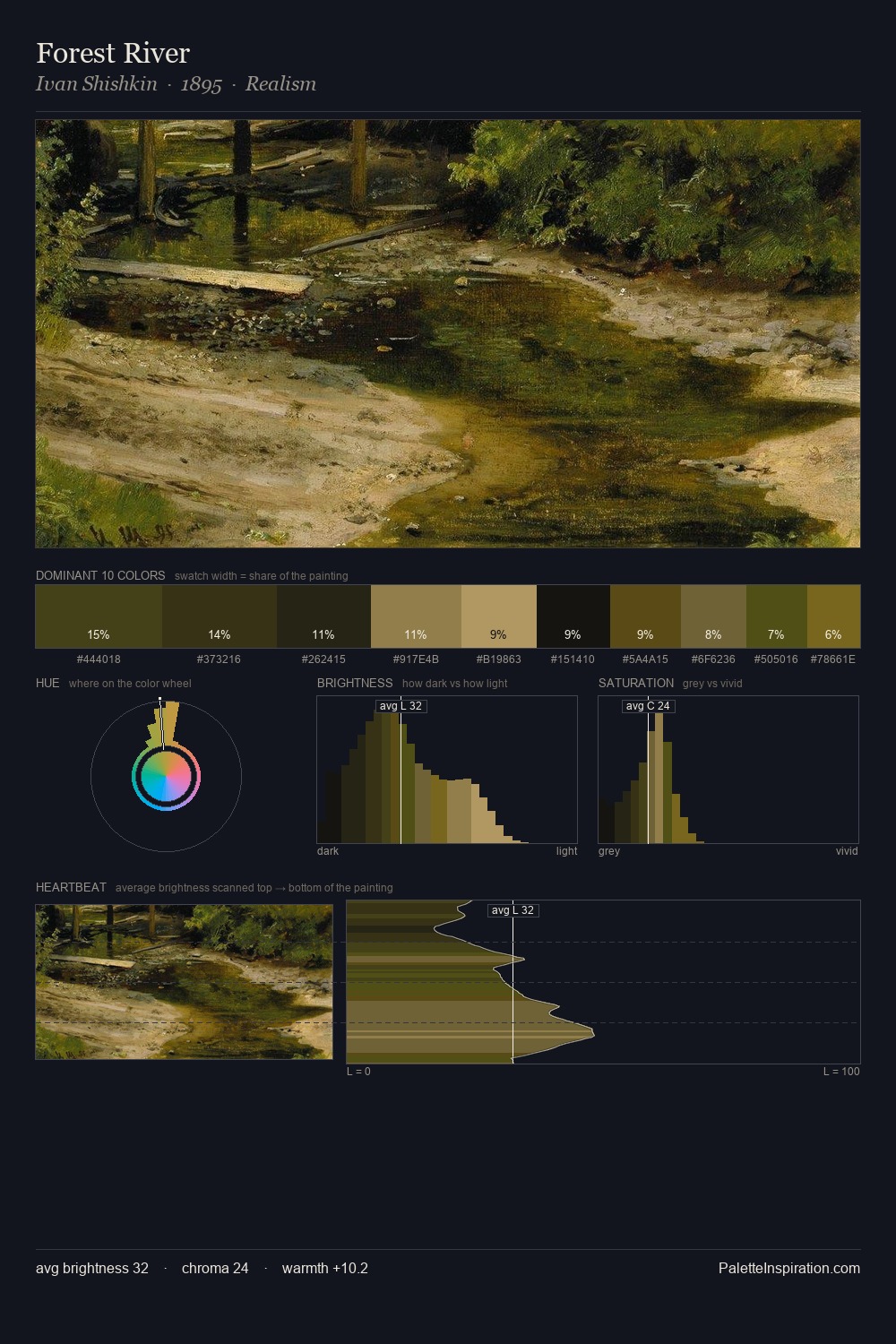Viewport: 896px width, 1344px height.
Task: Select the #262415 color swatch
Action: (323, 616)
